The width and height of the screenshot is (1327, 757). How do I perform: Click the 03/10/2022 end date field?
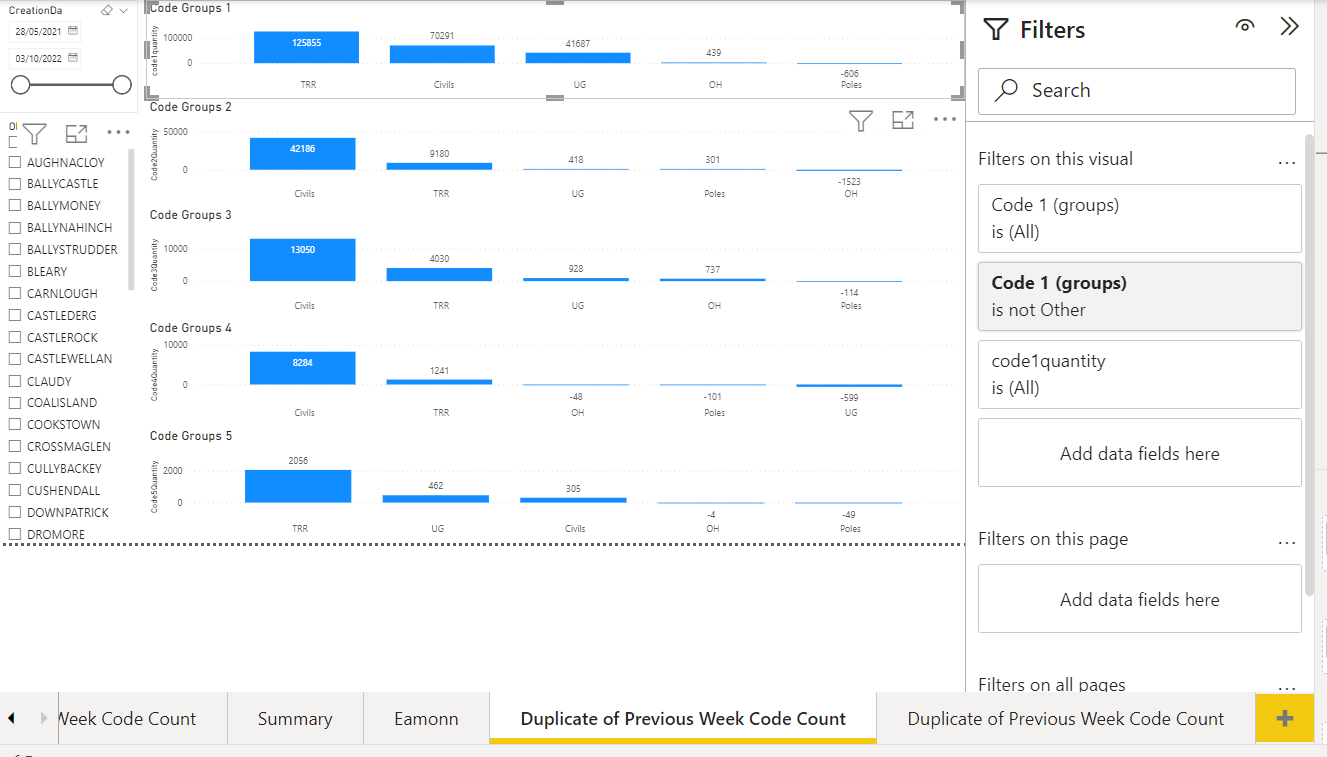[x=45, y=58]
